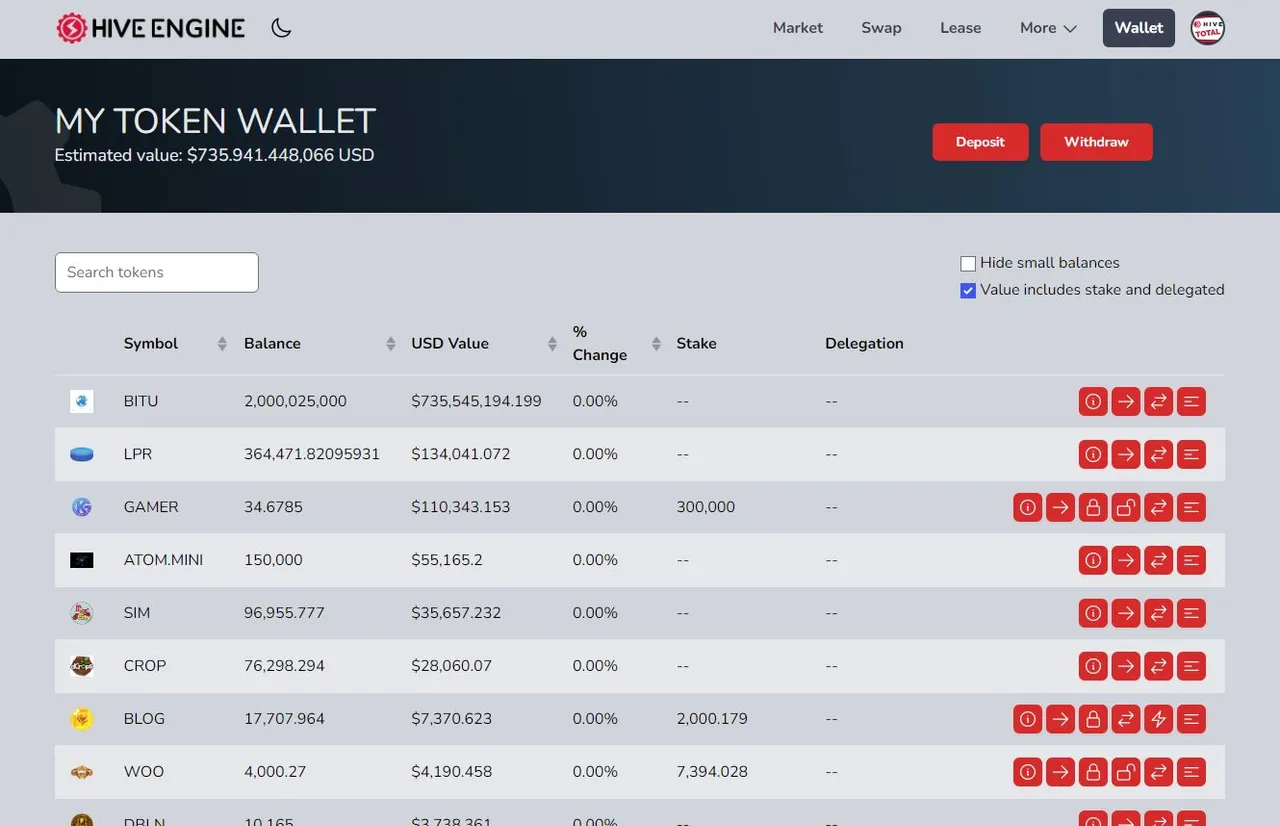Image resolution: width=1280 pixels, height=826 pixels.
Task: Click the WOO stake value 7,394.028
Action: coord(712,772)
